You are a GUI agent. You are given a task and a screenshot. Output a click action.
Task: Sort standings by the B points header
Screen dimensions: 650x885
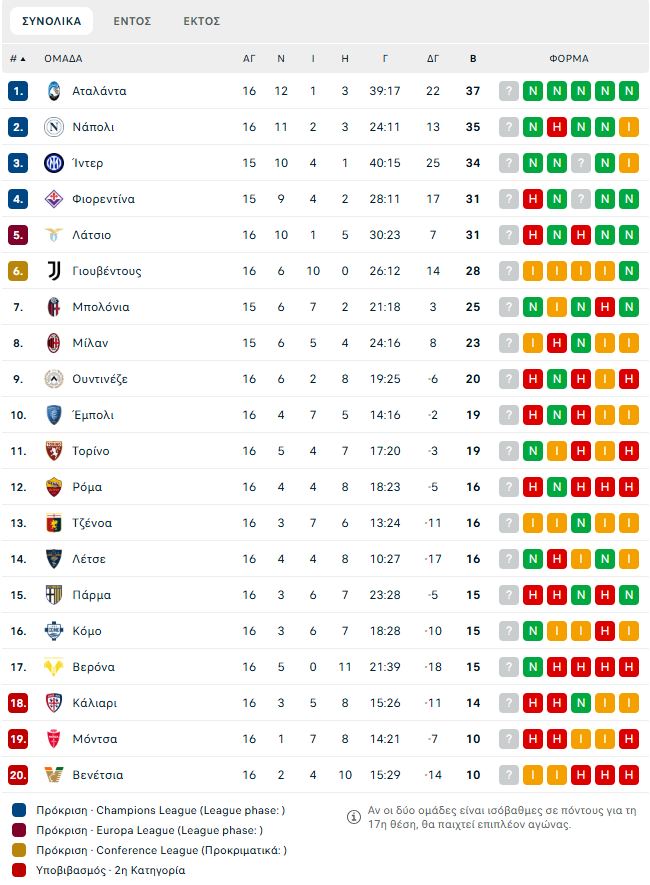click(473, 59)
